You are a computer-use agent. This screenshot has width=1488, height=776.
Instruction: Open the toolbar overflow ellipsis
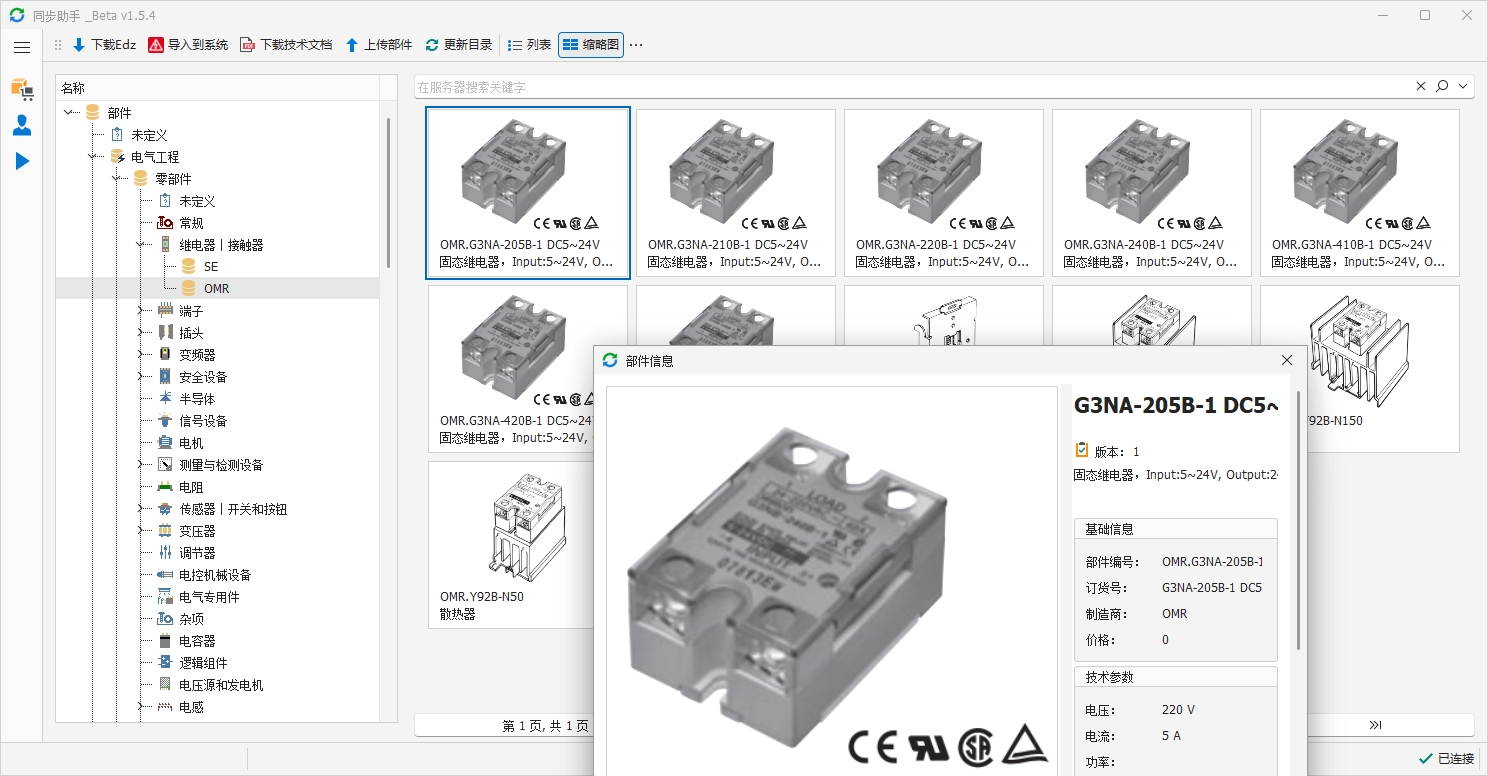(636, 45)
